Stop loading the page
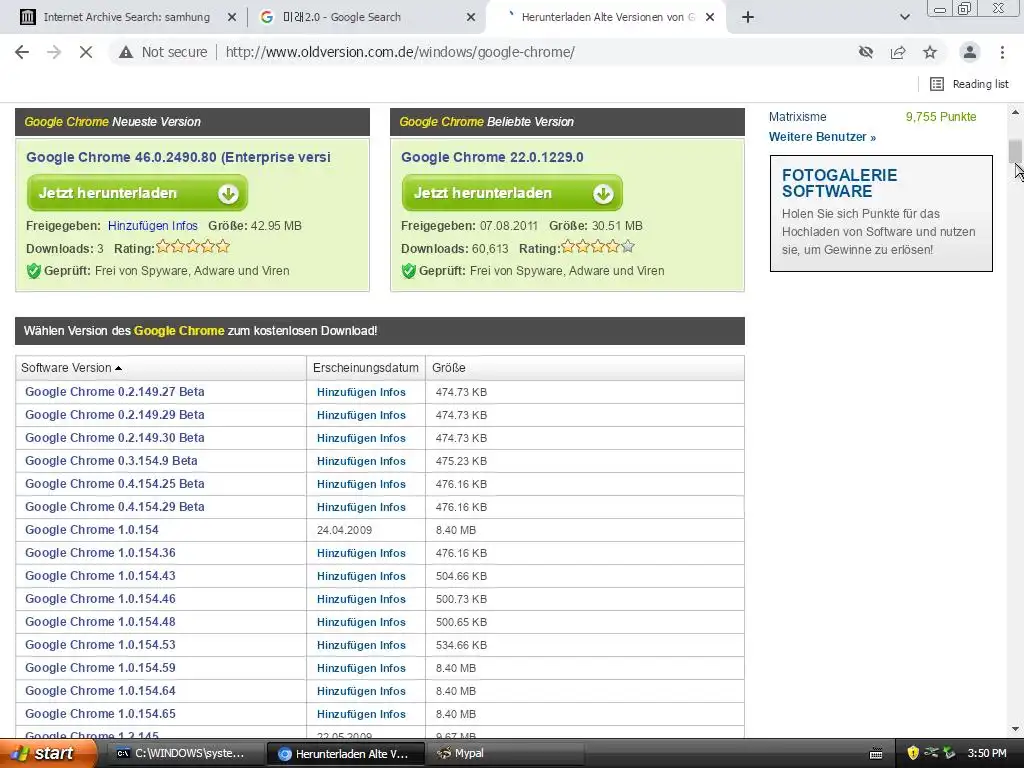Screen dimensions: 1024x768 86,52
